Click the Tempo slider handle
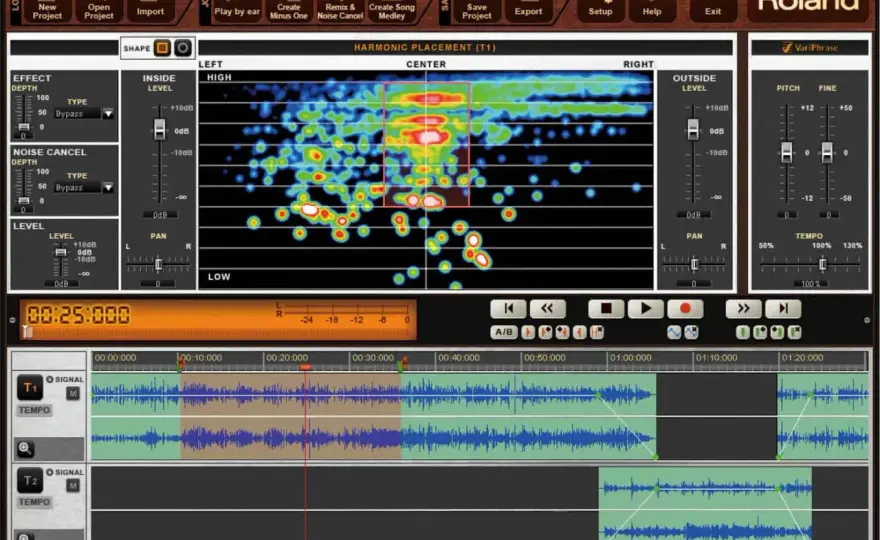This screenshot has width=880, height=540. 823,263
